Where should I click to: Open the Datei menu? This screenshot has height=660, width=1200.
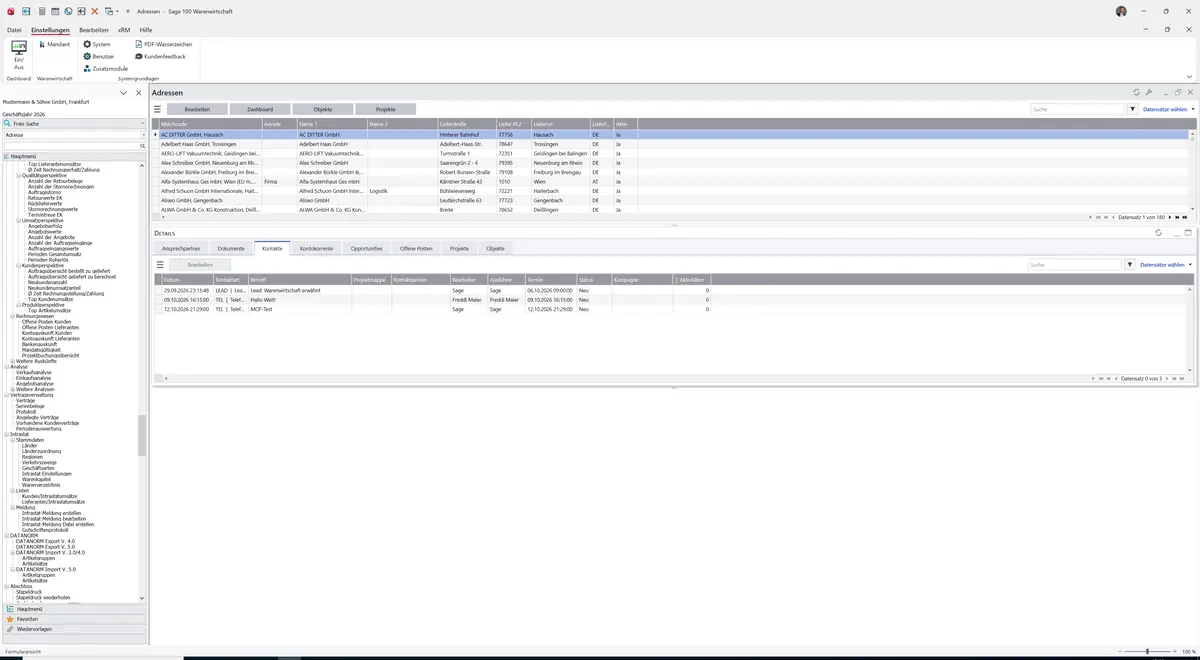coord(14,30)
